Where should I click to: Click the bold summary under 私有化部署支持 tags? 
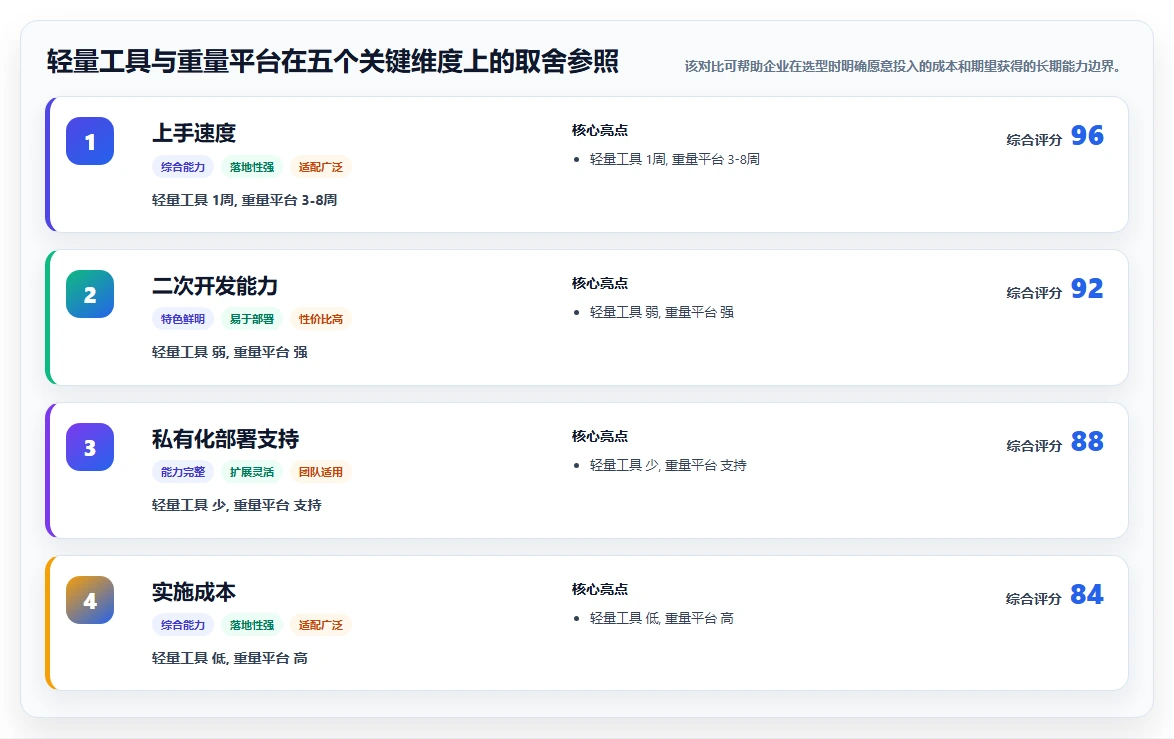(237, 505)
